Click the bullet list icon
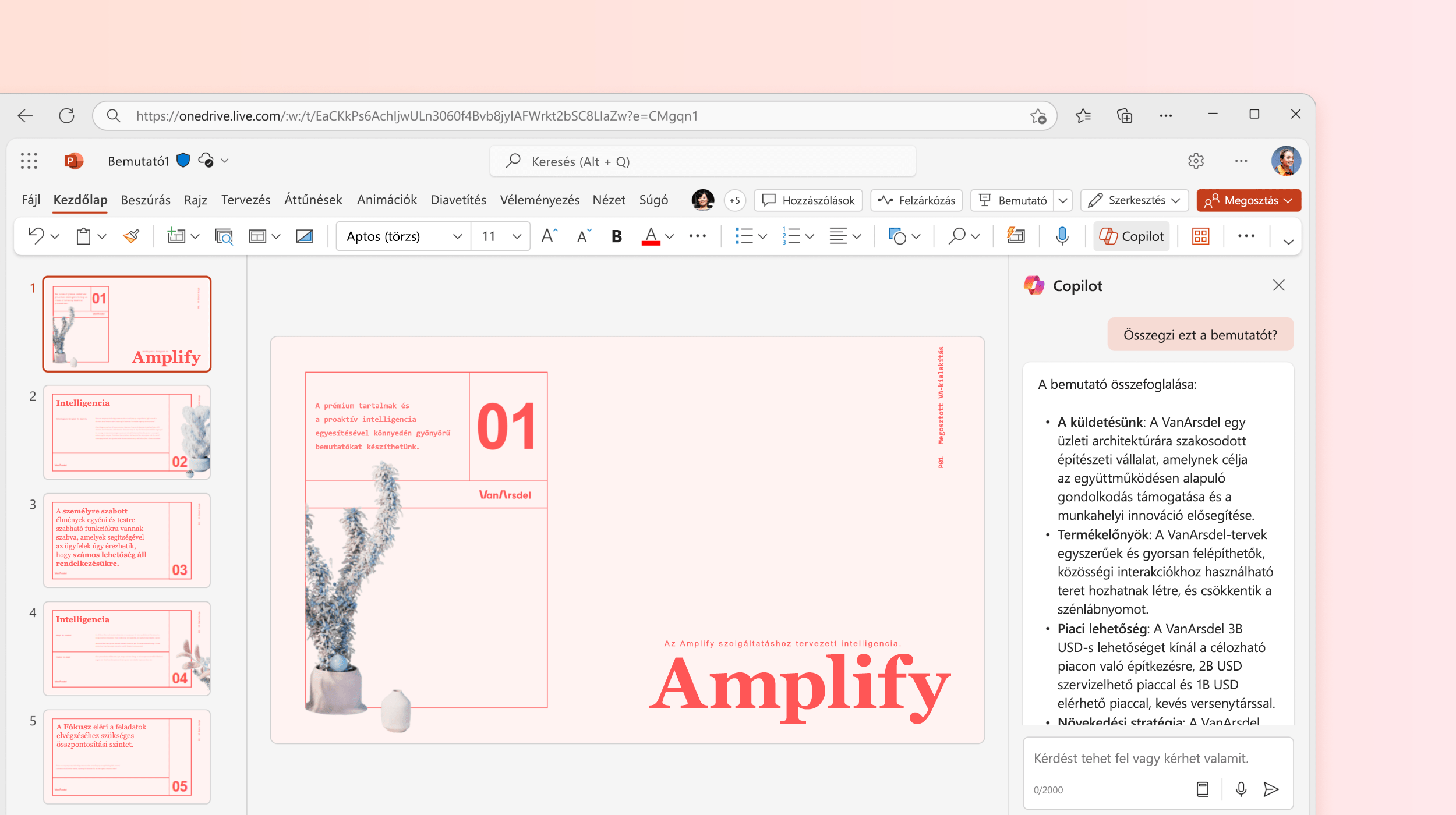 click(744, 236)
